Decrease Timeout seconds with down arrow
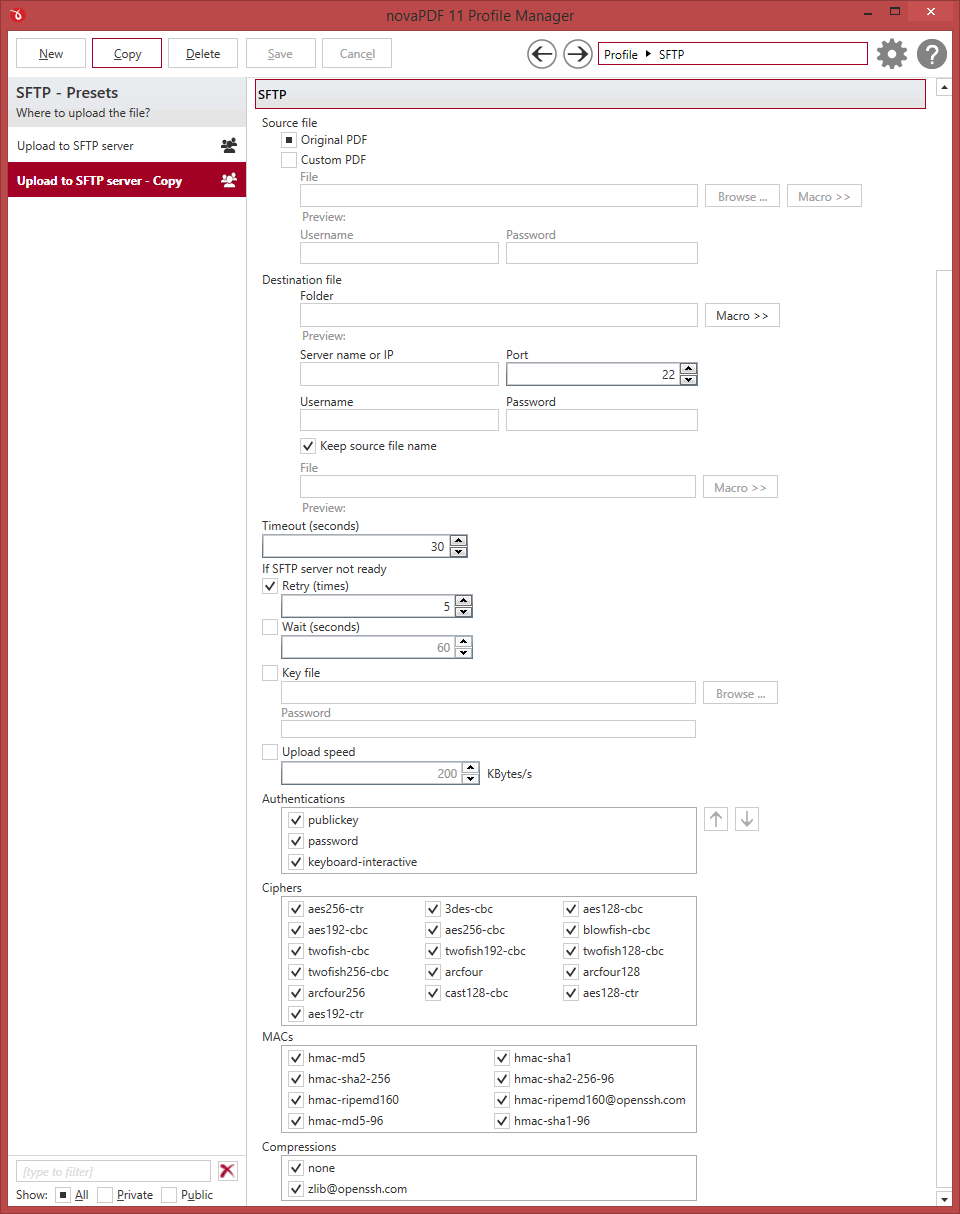This screenshot has width=960, height=1214. (x=458, y=552)
